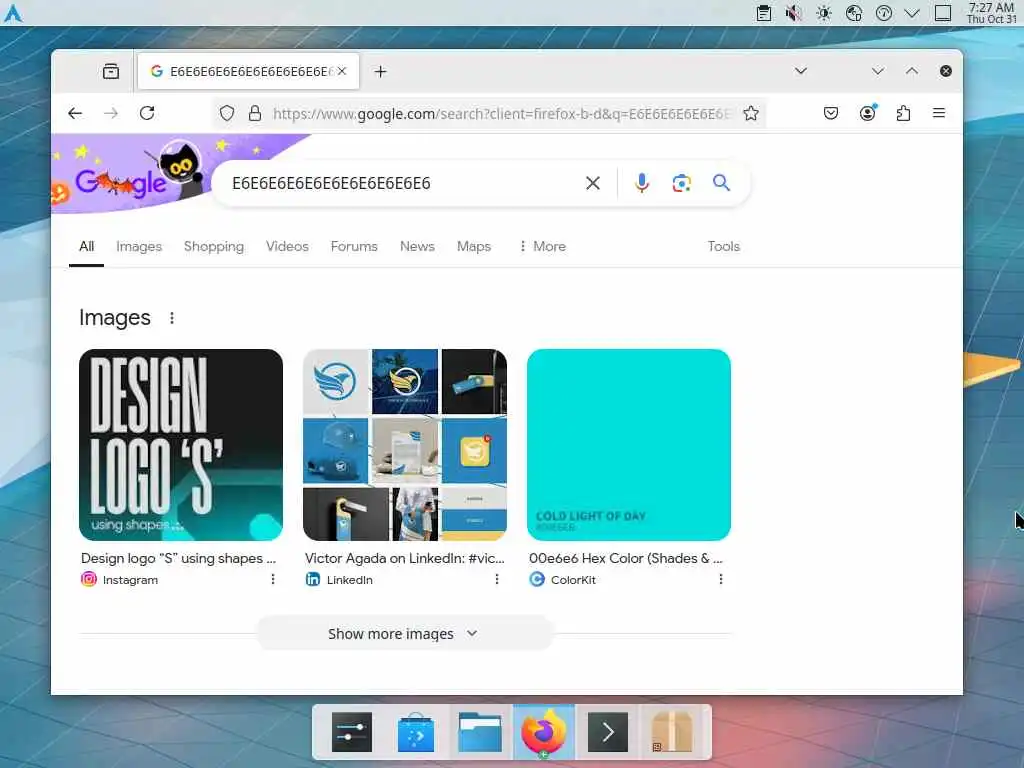Image resolution: width=1024 pixels, height=768 pixels.
Task: Open the tracking protection shield icon
Action: pyautogui.click(x=227, y=114)
